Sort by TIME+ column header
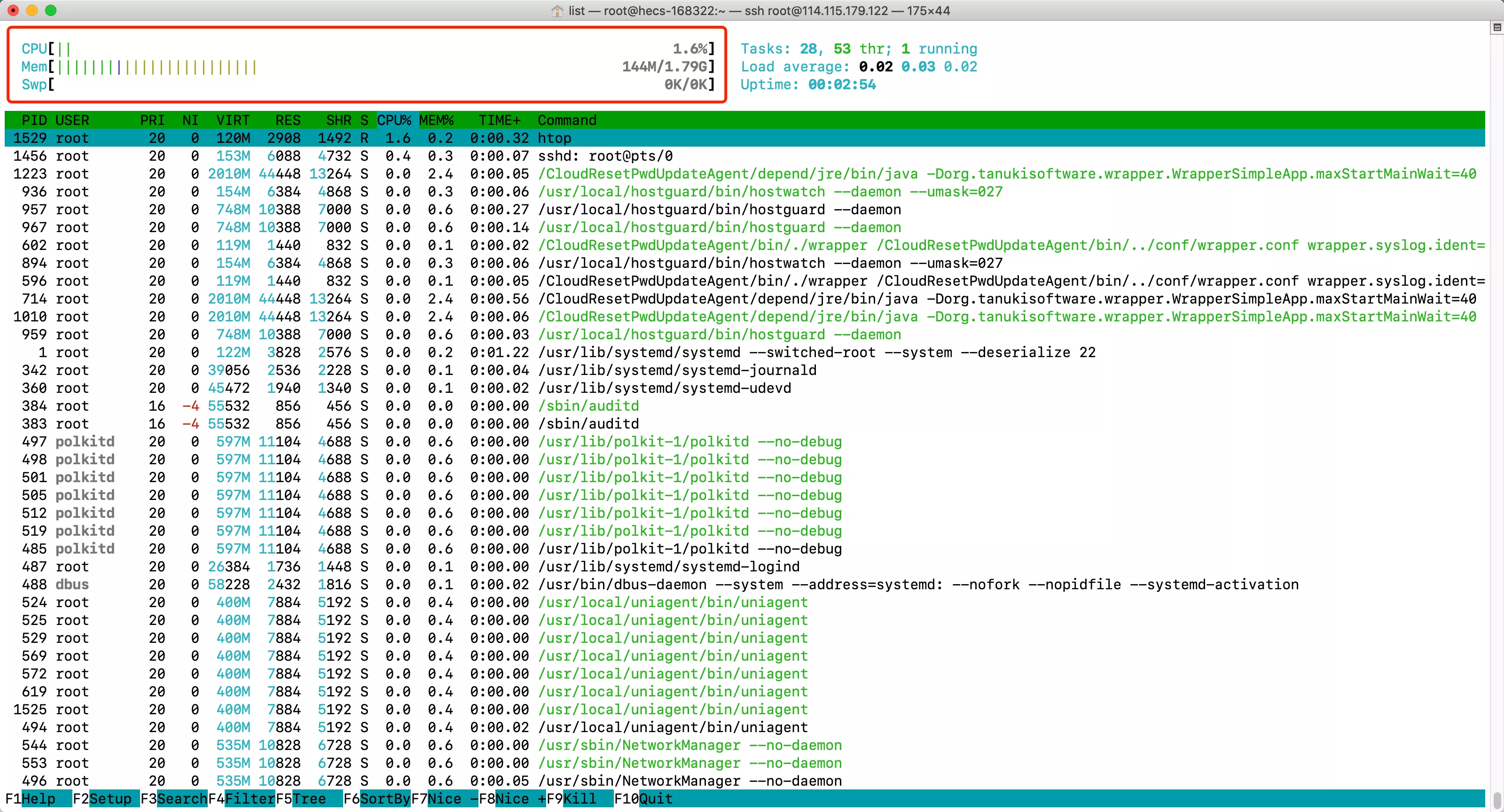 [500, 120]
